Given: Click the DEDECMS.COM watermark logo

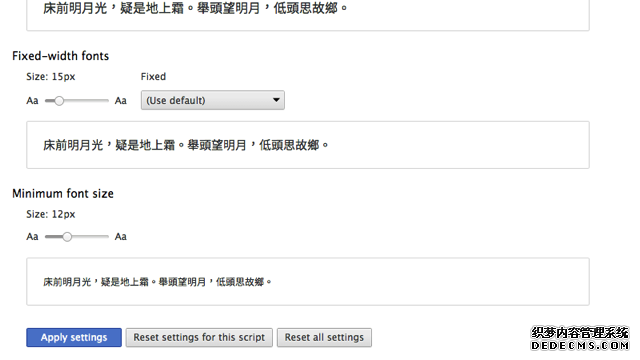Looking at the screenshot, I should (580, 339).
